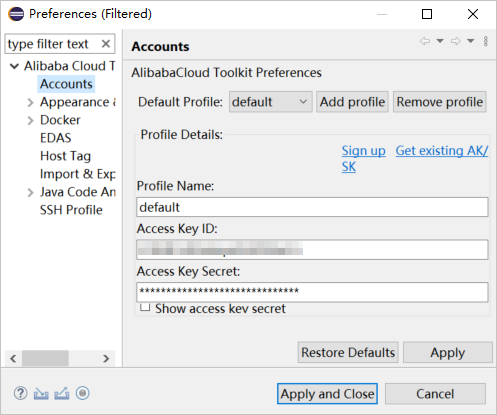Select the Alibaba Cloud Toolkit root item

click(x=69, y=66)
